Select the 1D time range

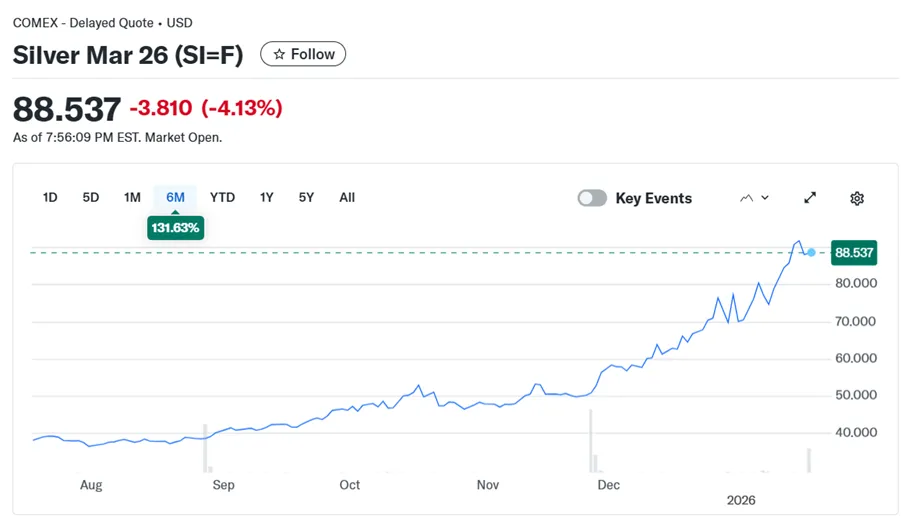click(x=50, y=197)
